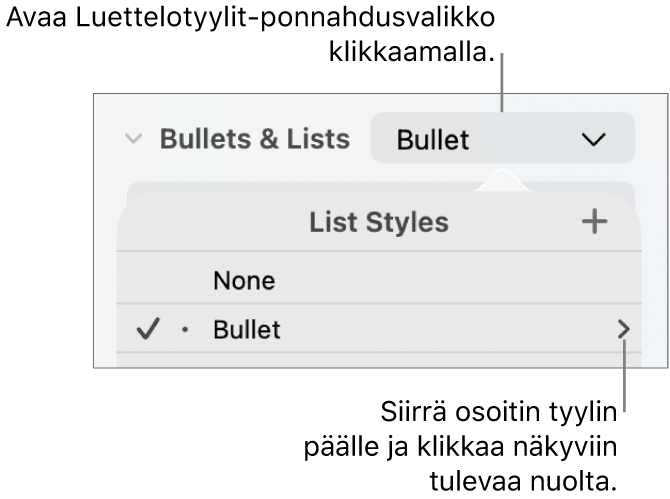Select the Bullet list style label
Screen dimensions: 670x499
pyautogui.click(x=247, y=330)
